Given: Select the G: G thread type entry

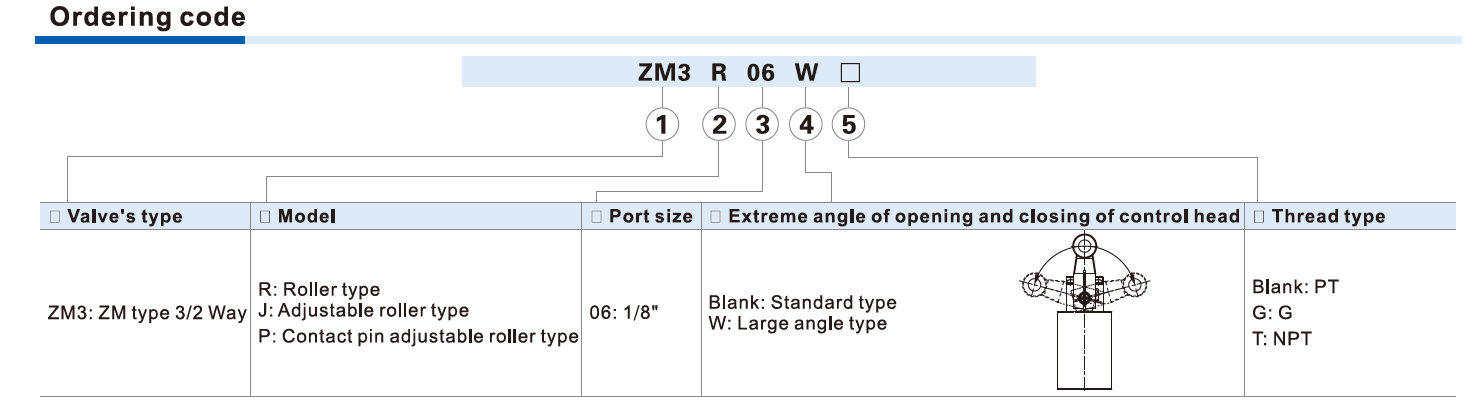Looking at the screenshot, I should (x=1266, y=311).
